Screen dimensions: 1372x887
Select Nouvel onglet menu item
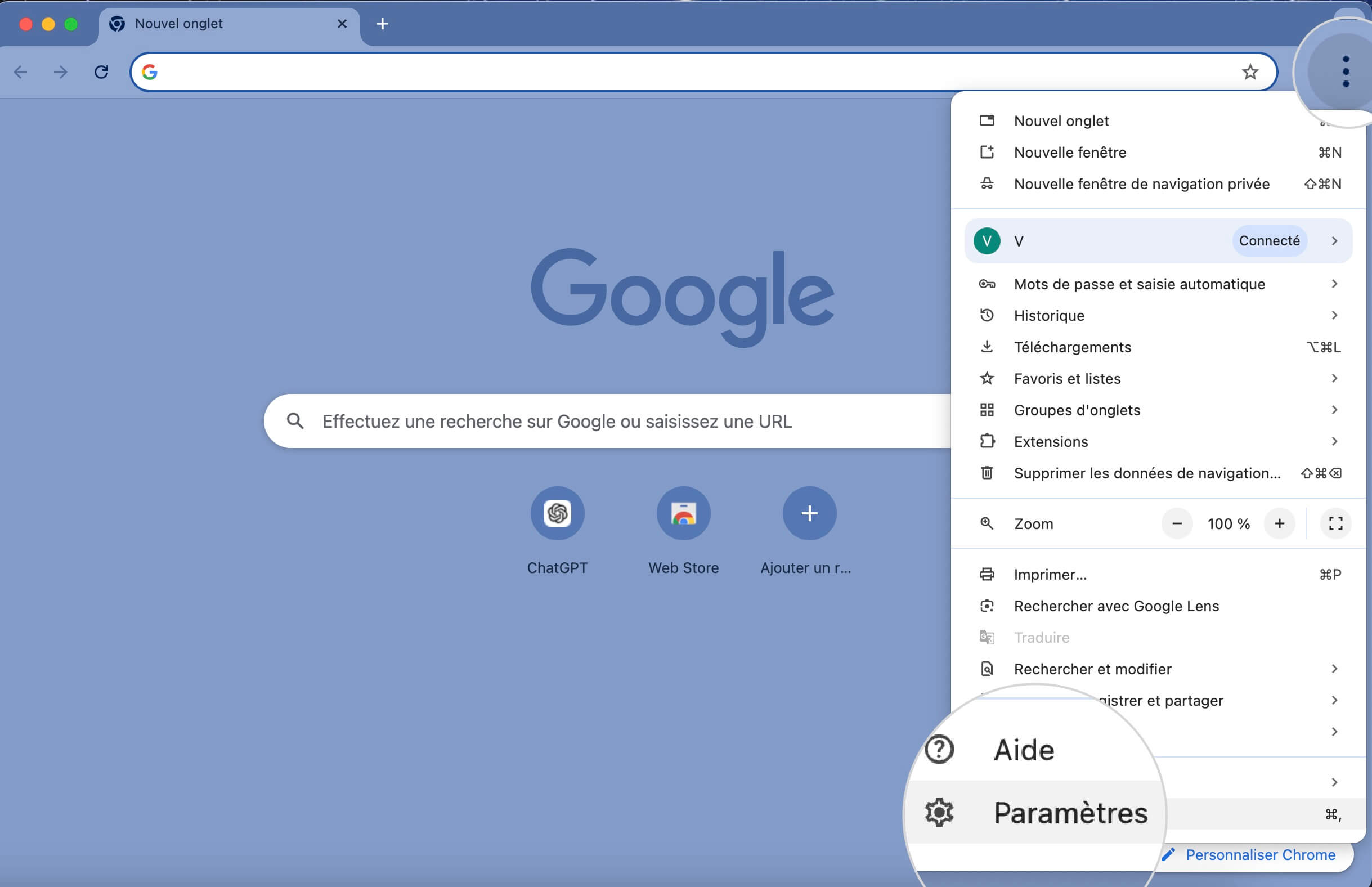1158,121
